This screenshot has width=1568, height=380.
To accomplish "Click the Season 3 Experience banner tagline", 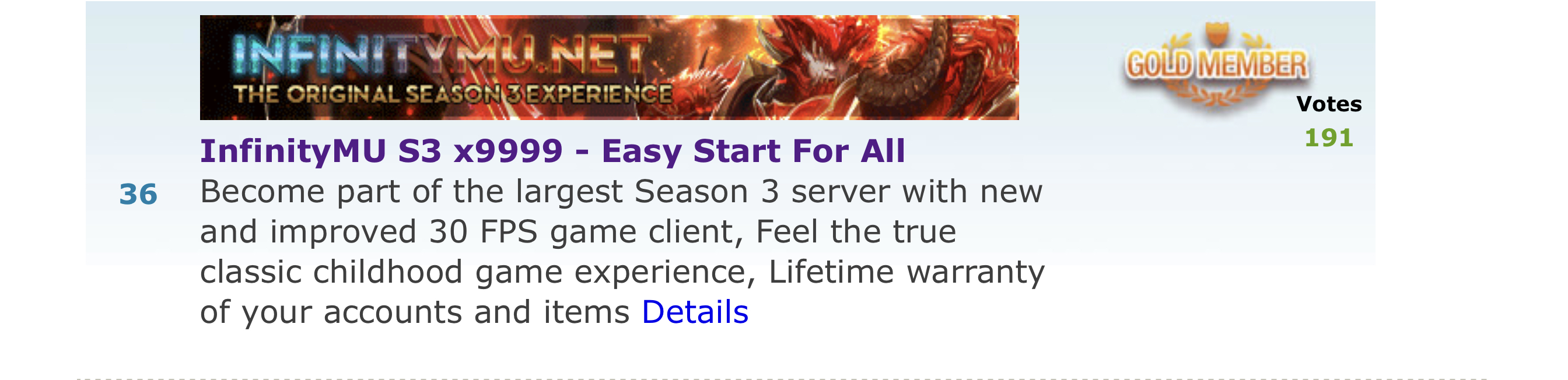I will 453,94.
